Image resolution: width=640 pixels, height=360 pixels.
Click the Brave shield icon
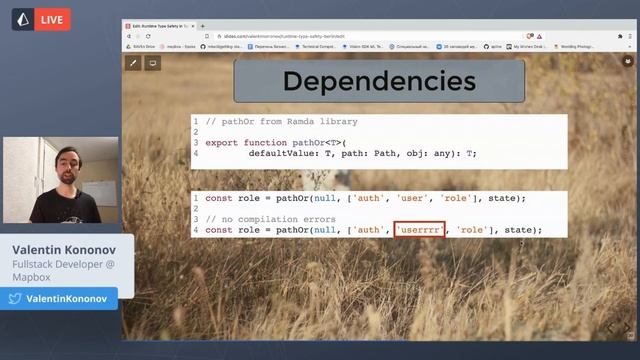[x=530, y=36]
